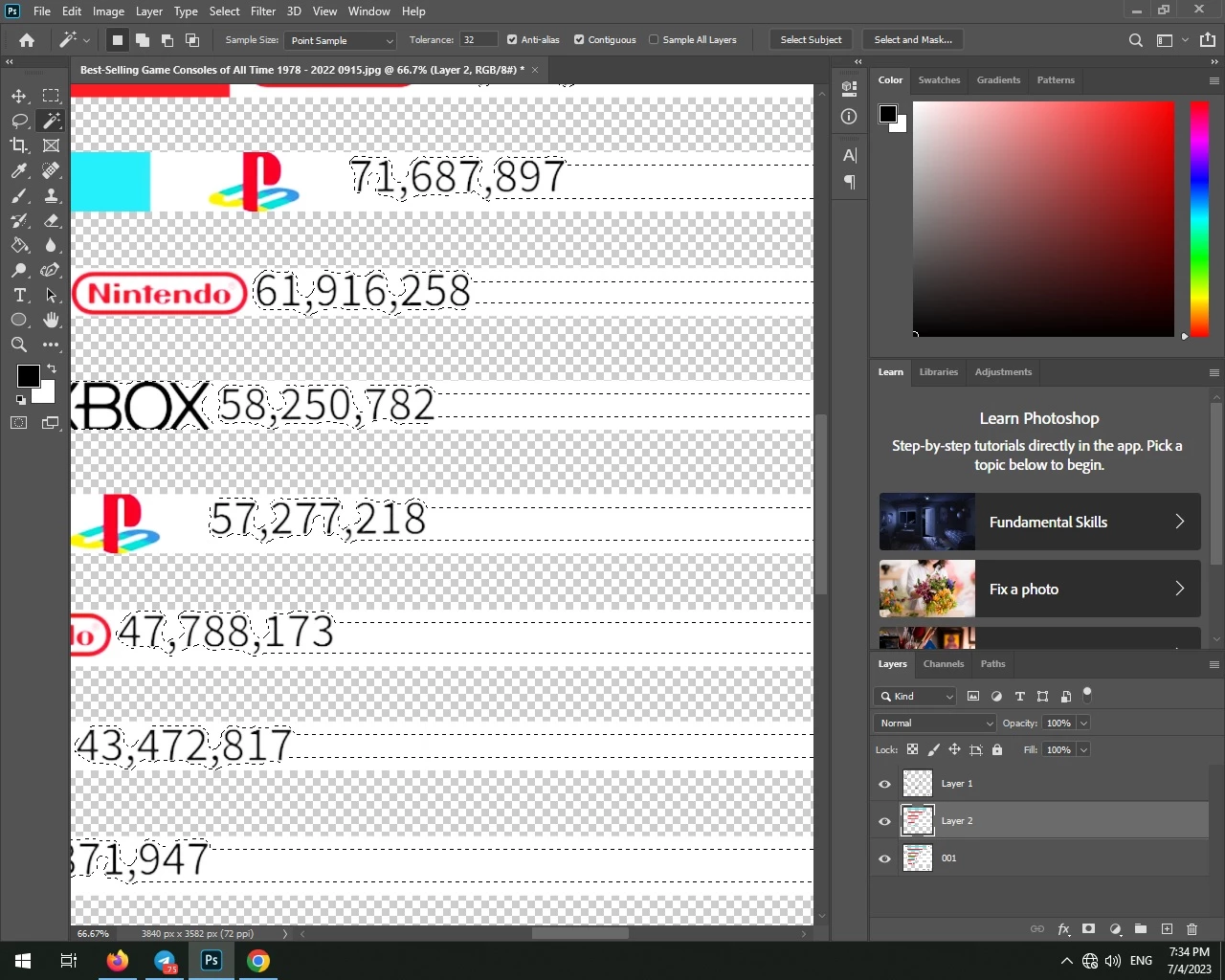Open the Sample Size dropdown

coord(341,40)
